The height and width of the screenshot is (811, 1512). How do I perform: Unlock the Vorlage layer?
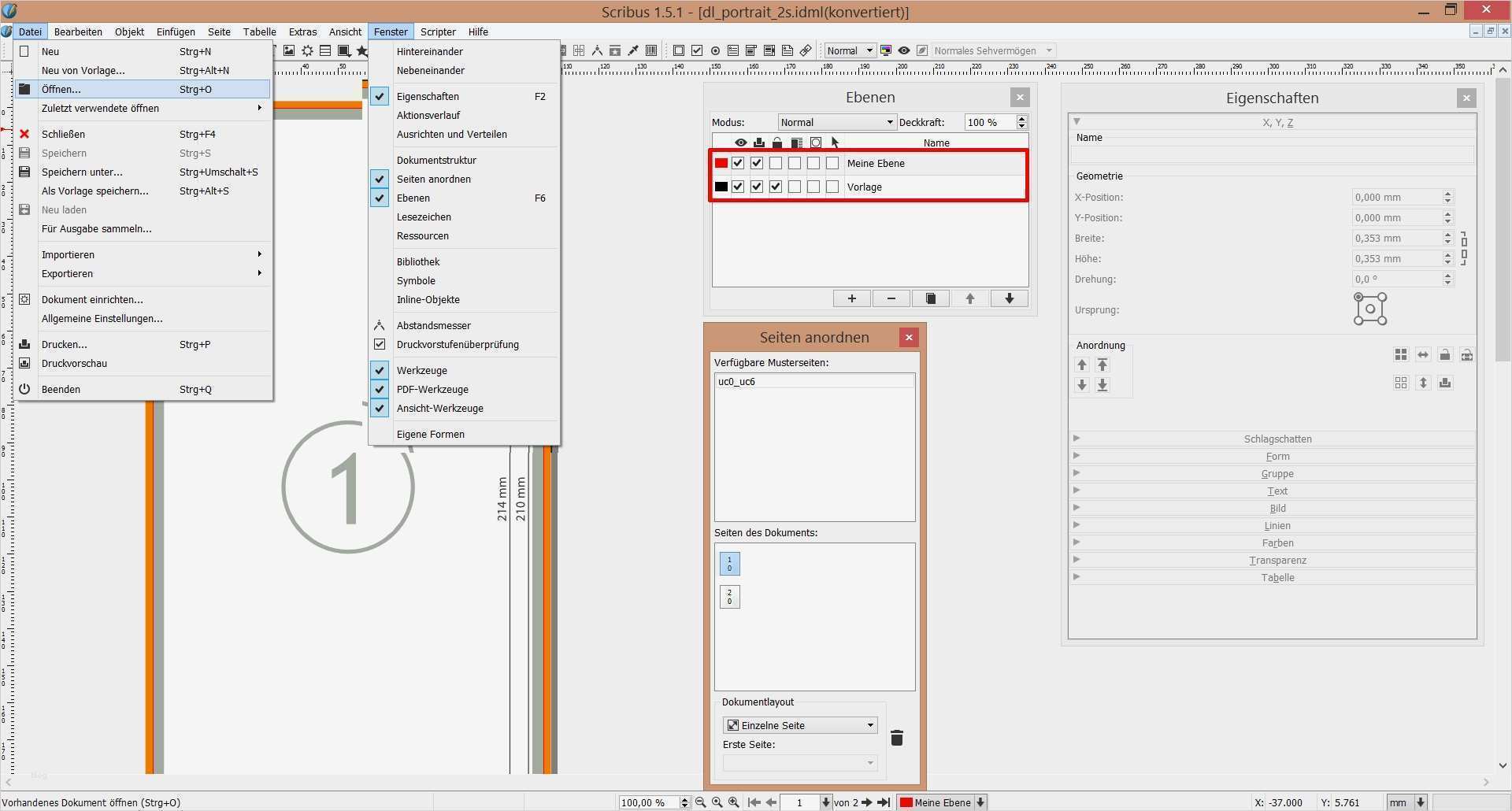tap(776, 187)
